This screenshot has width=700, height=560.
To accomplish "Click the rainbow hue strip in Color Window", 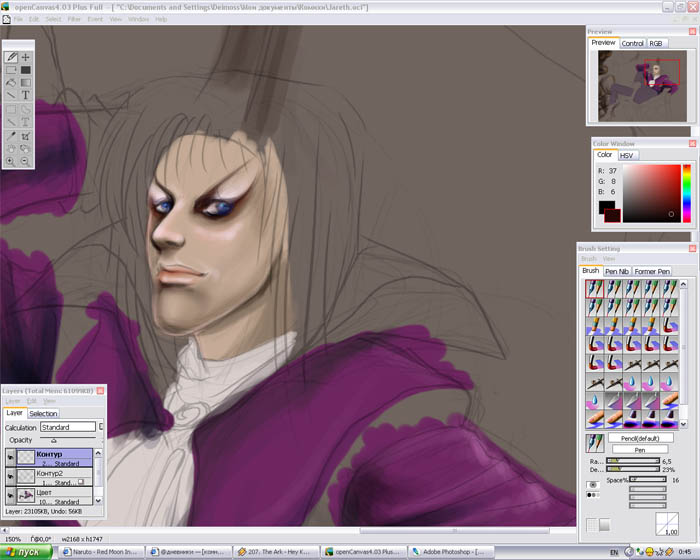I will pos(687,193).
